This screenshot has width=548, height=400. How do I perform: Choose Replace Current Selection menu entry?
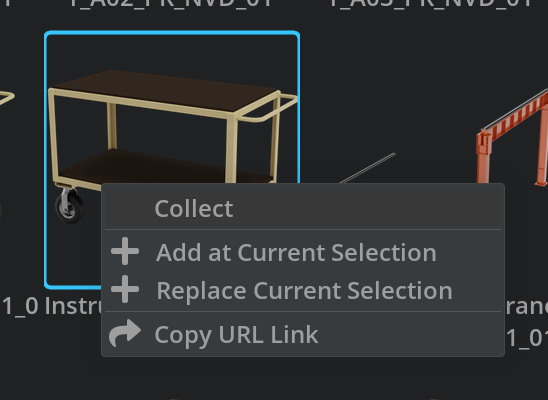tap(303, 290)
